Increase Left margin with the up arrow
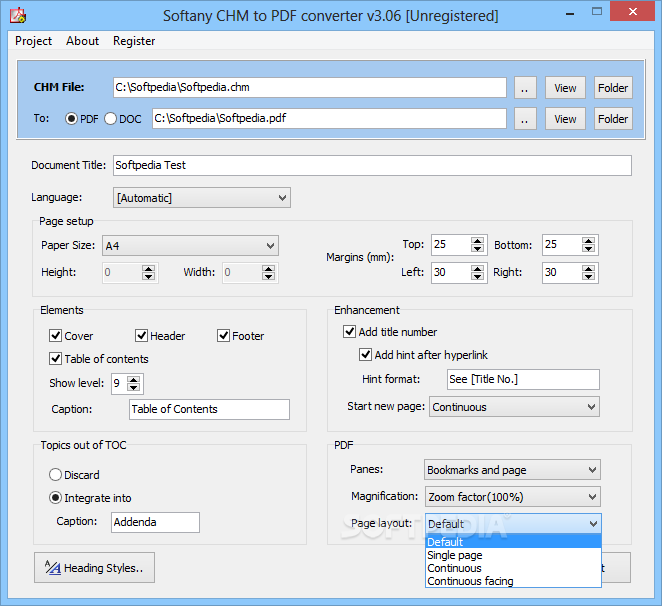Viewport: 662px width, 606px height. pos(477,269)
